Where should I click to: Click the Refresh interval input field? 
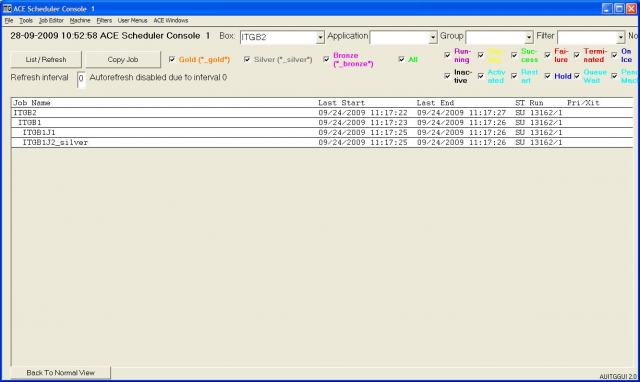81,79
